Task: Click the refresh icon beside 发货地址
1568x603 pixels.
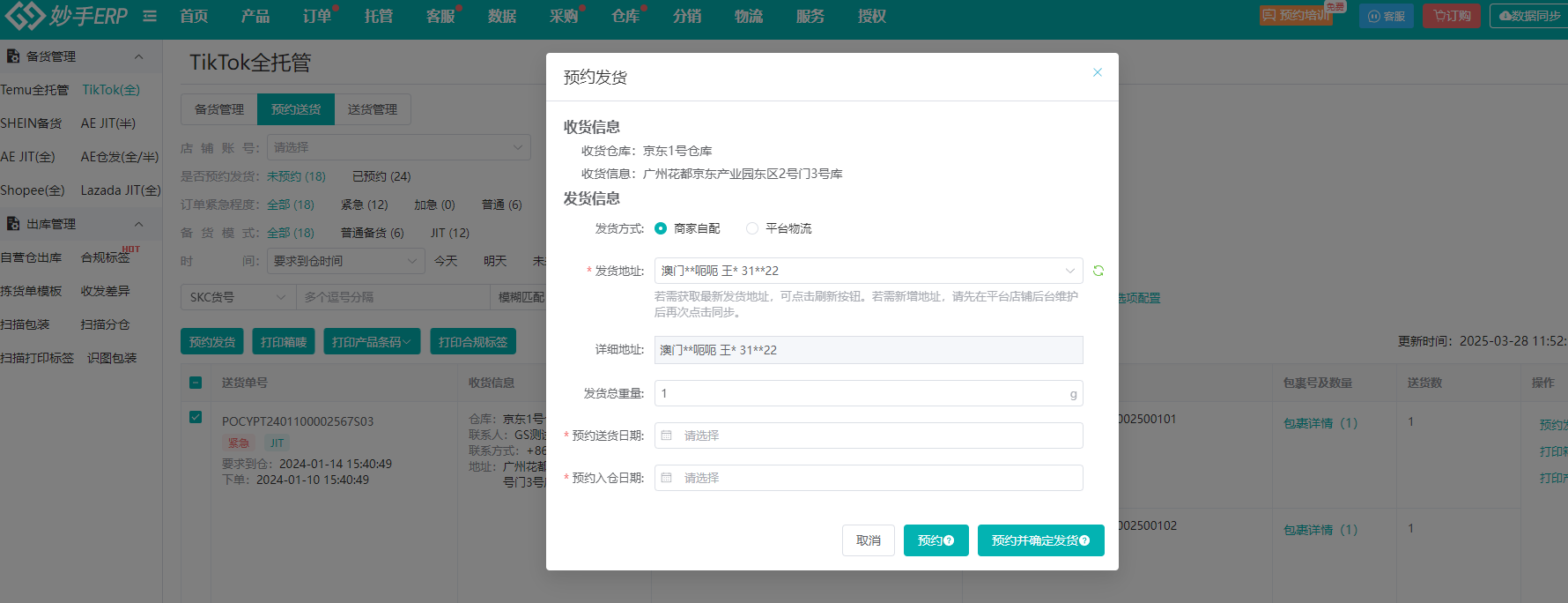Action: click(1098, 271)
